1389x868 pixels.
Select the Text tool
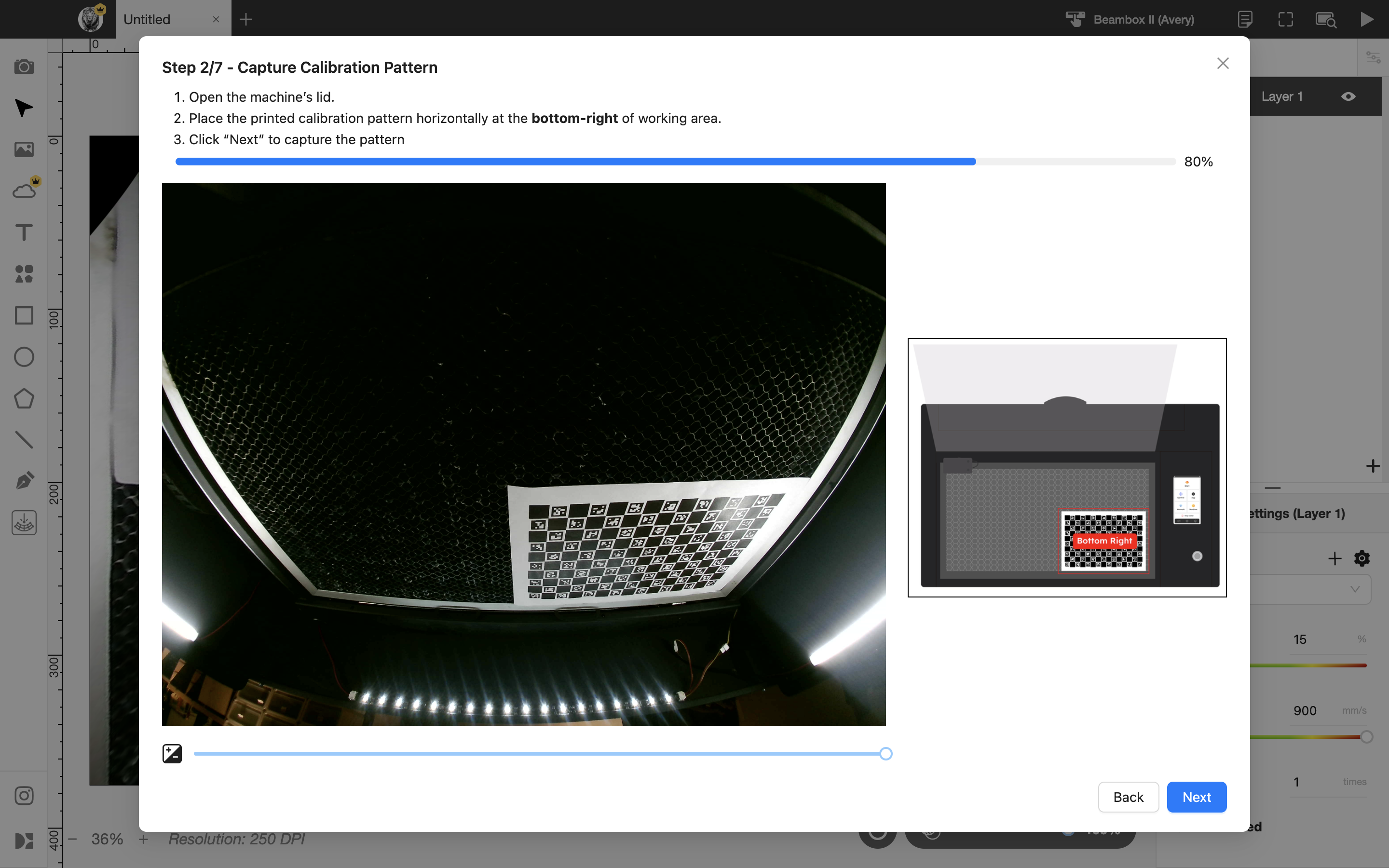(24, 232)
